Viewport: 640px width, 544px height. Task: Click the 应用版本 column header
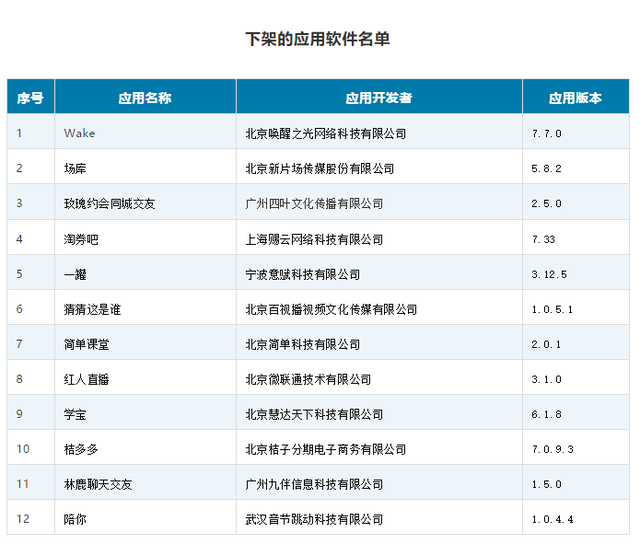[575, 98]
